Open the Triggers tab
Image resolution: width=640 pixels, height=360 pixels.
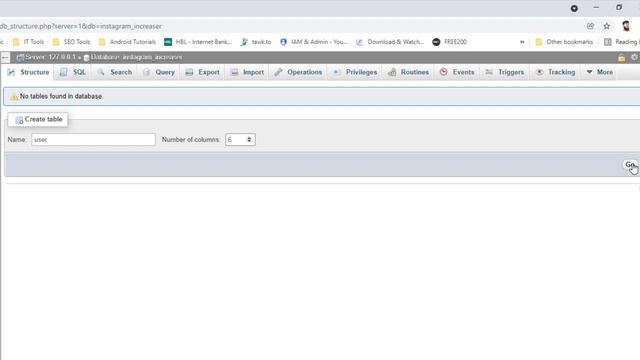tap(505, 72)
